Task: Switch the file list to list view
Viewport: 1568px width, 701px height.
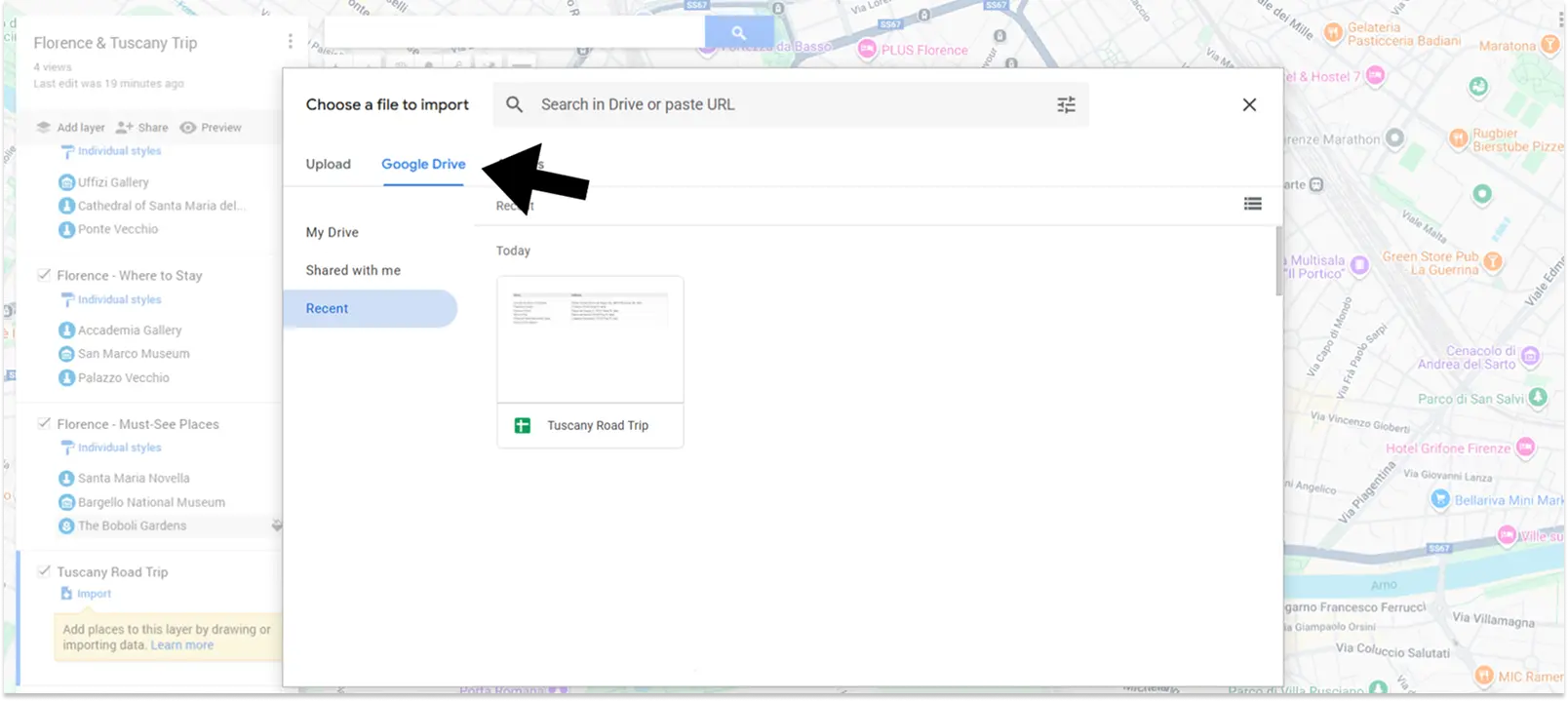Action: tap(1253, 204)
